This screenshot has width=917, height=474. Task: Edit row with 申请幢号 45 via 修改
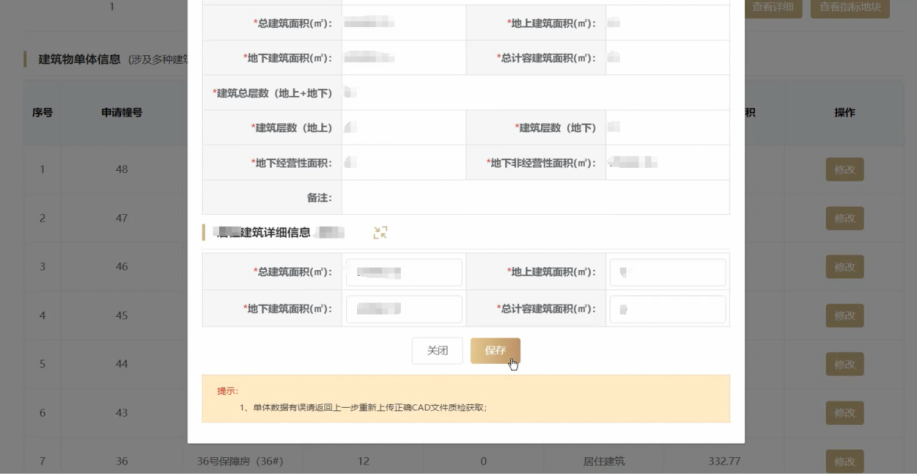844,316
